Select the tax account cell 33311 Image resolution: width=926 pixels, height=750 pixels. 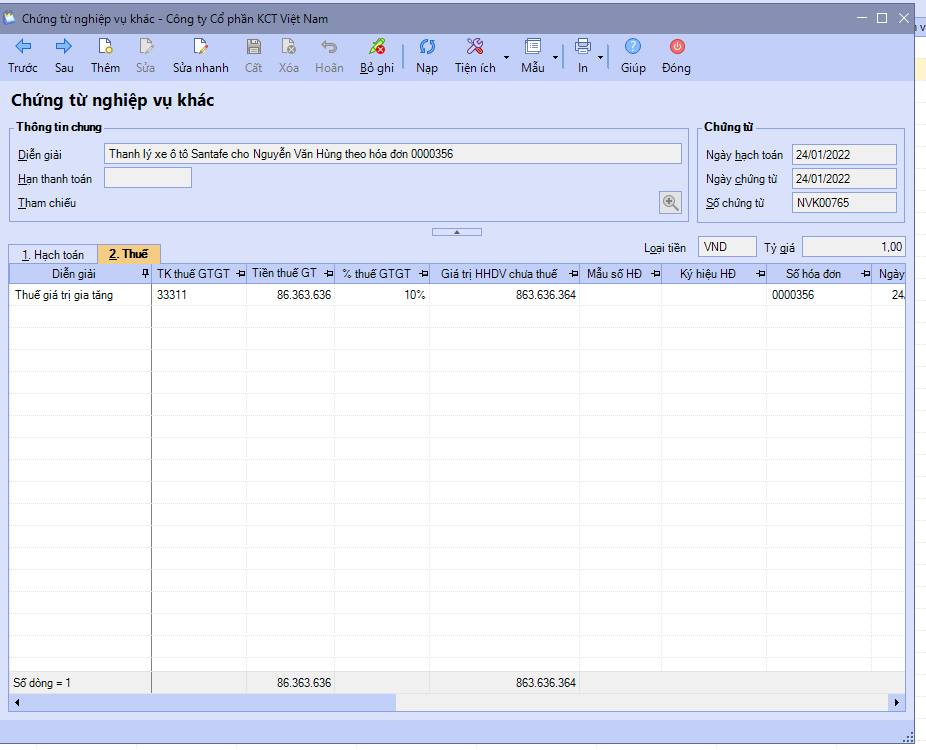point(199,295)
